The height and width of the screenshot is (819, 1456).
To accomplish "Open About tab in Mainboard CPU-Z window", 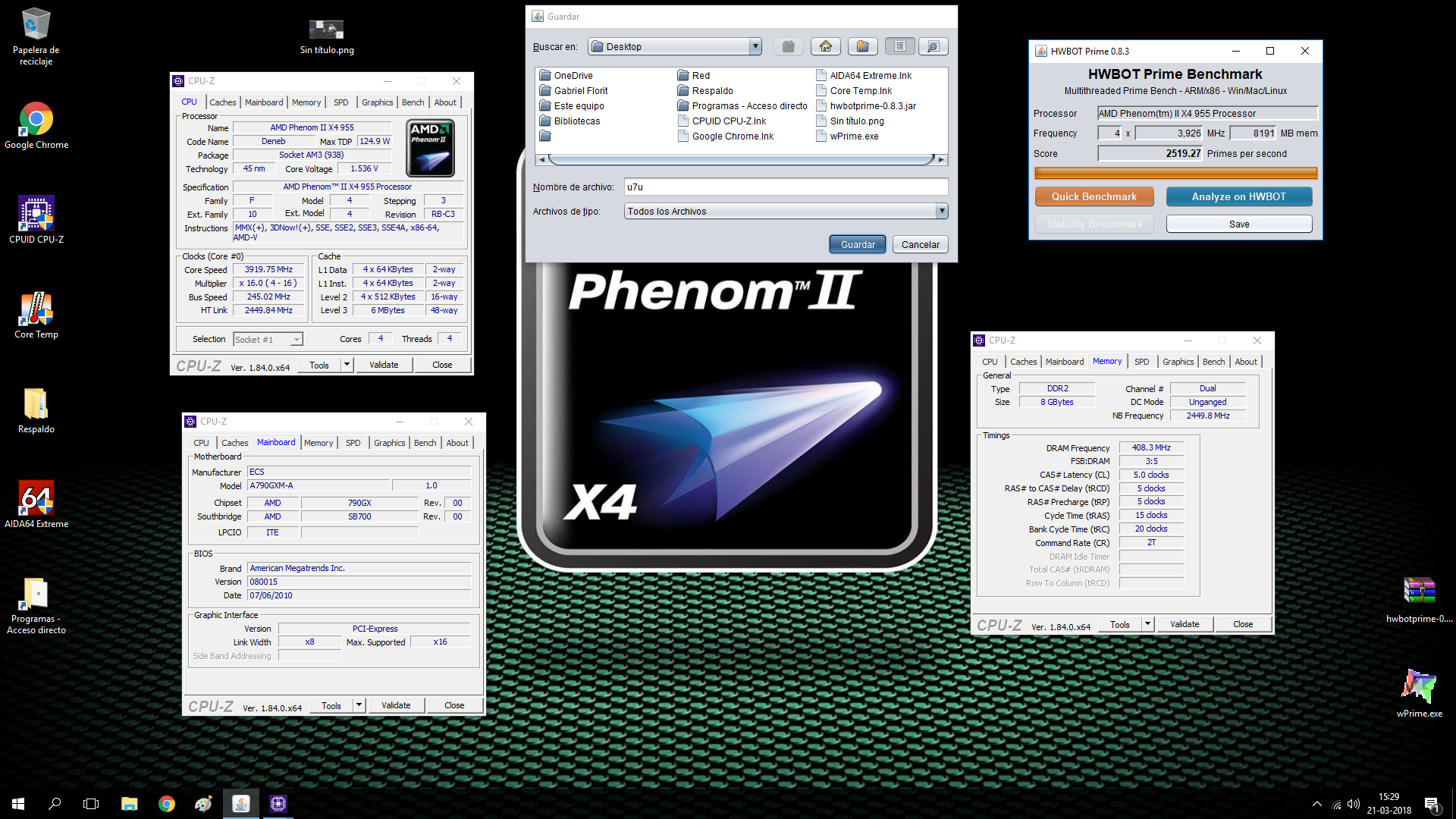I will [x=457, y=443].
